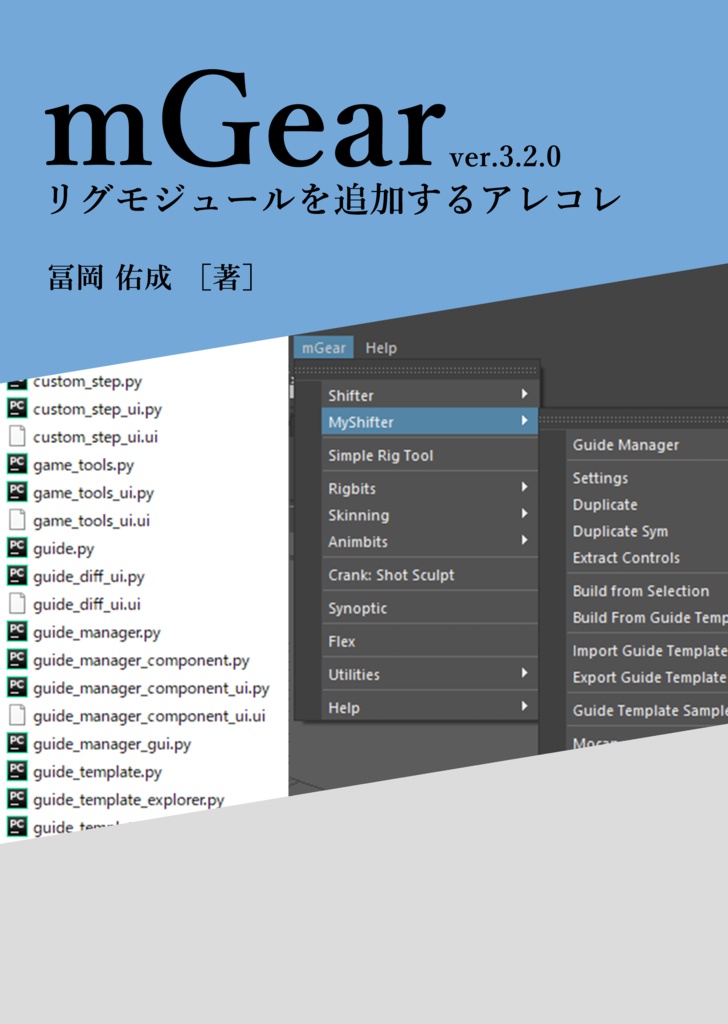This screenshot has height=1024, width=728.
Task: Expand the Help submenu arrow in the mGear menu
Action: click(x=524, y=706)
